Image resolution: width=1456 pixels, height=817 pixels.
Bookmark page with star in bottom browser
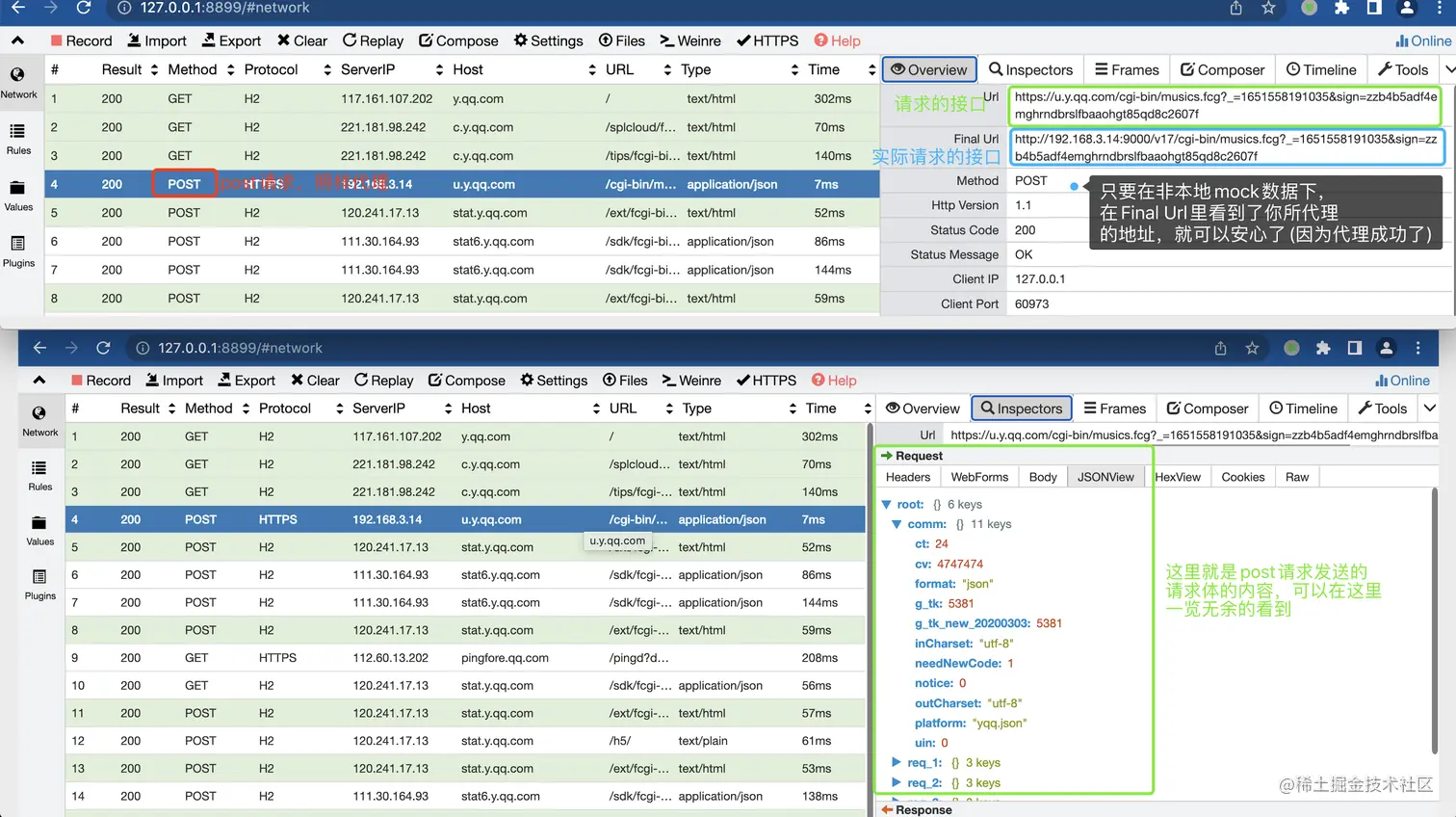pyautogui.click(x=1252, y=348)
